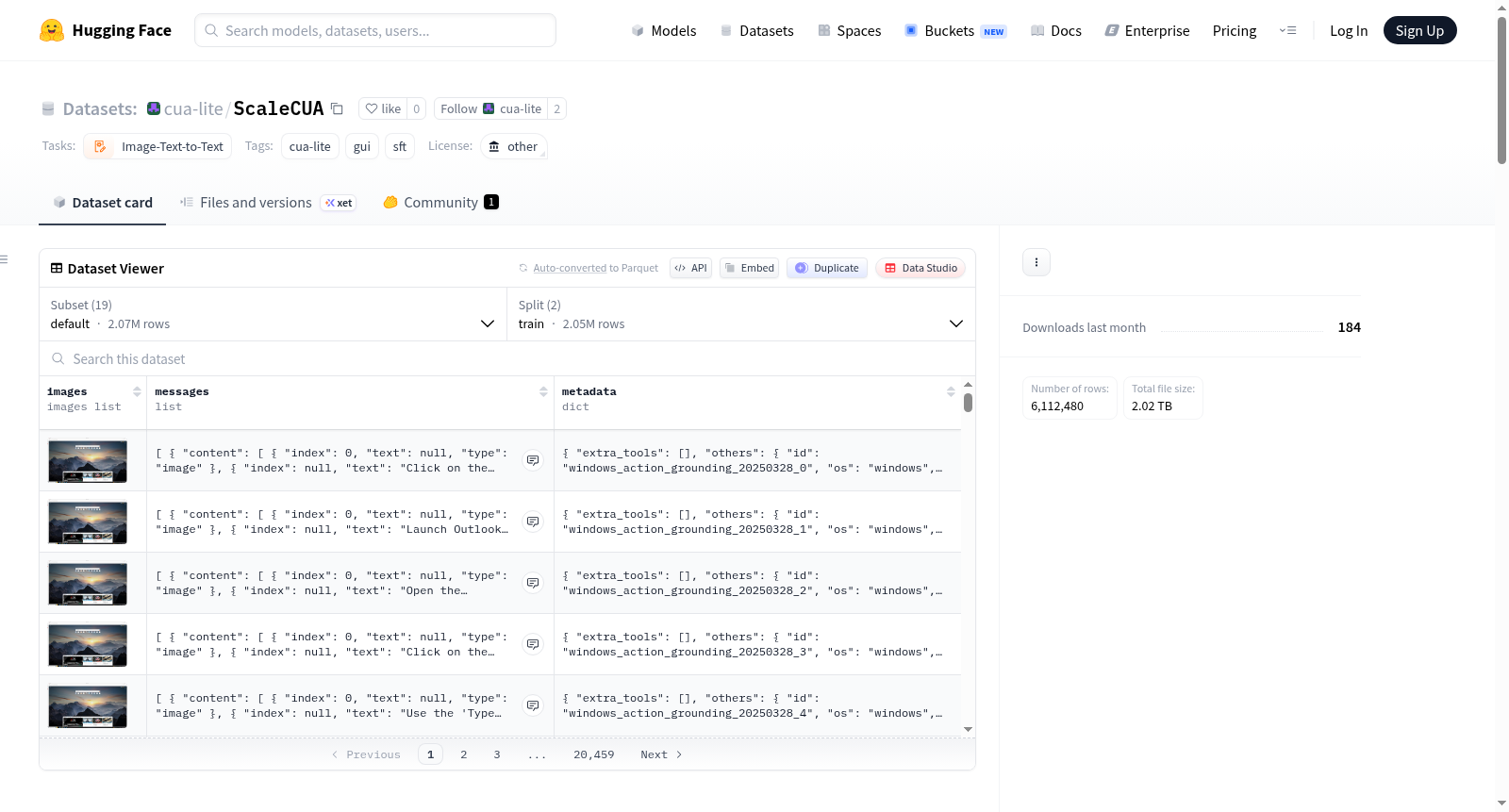Open image thumbnail in windows_action_grounding_20250328_4 row
This screenshot has height=812, width=1509.
coord(88,706)
